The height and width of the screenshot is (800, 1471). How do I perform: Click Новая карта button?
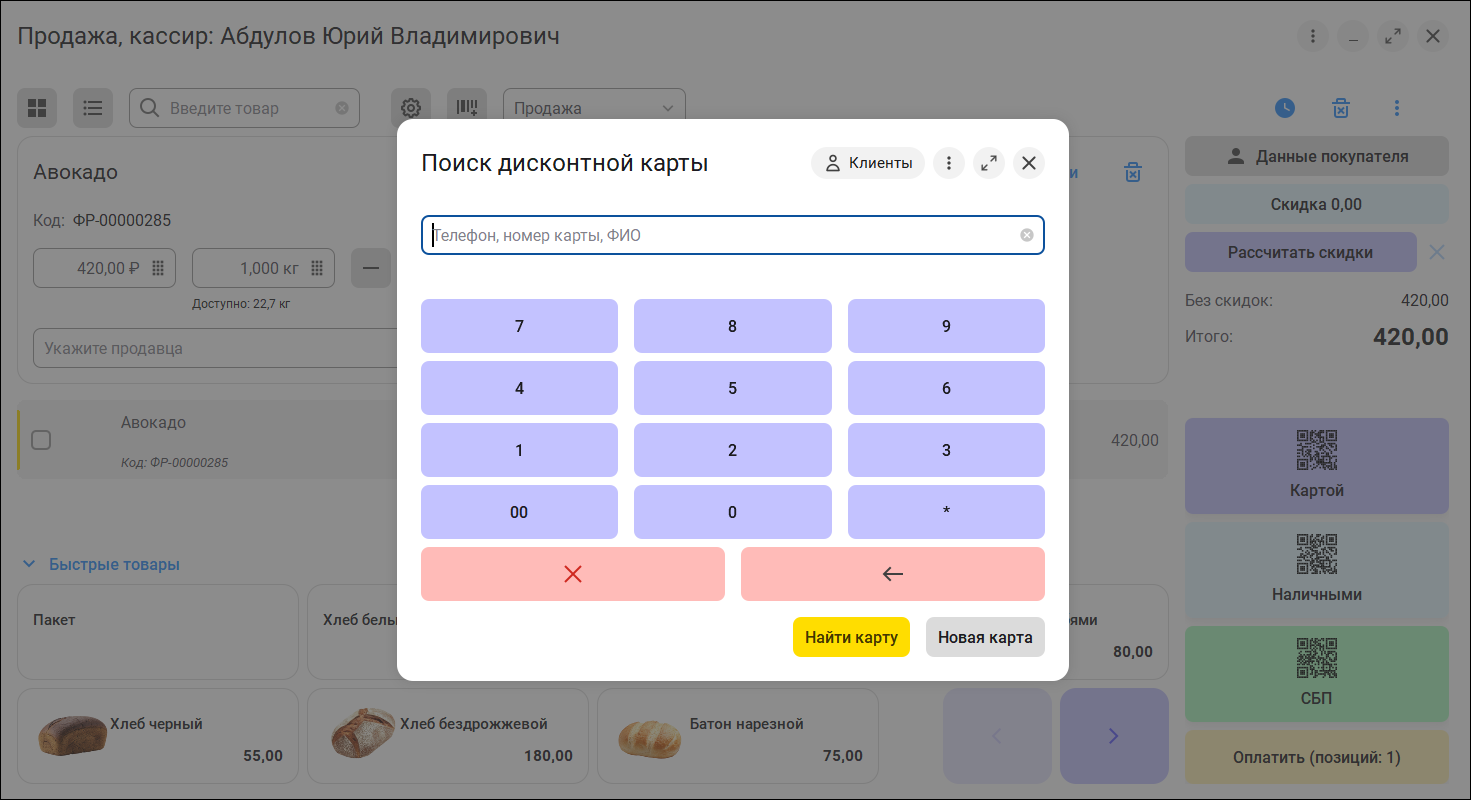click(985, 637)
